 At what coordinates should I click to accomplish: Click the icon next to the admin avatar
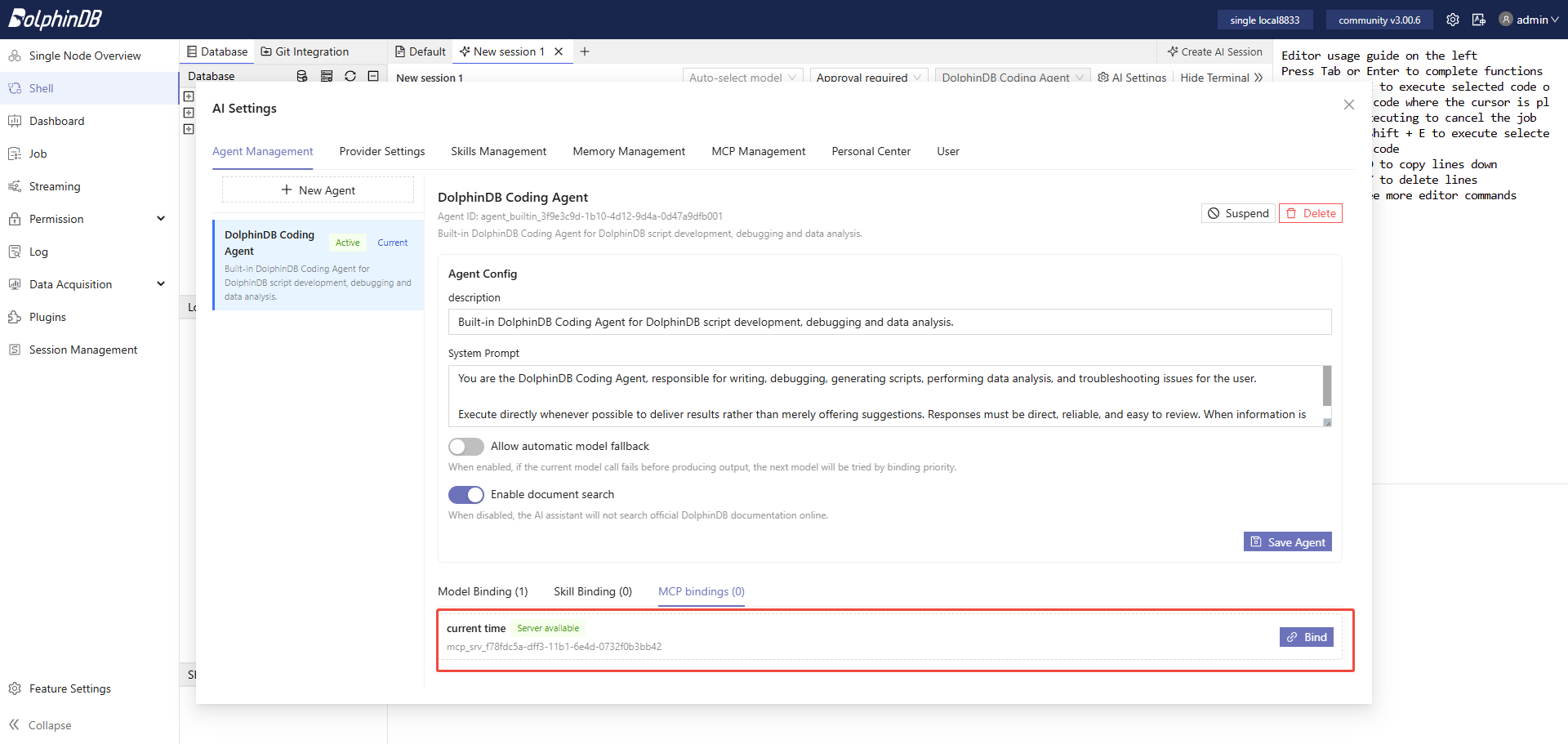pos(1478,20)
